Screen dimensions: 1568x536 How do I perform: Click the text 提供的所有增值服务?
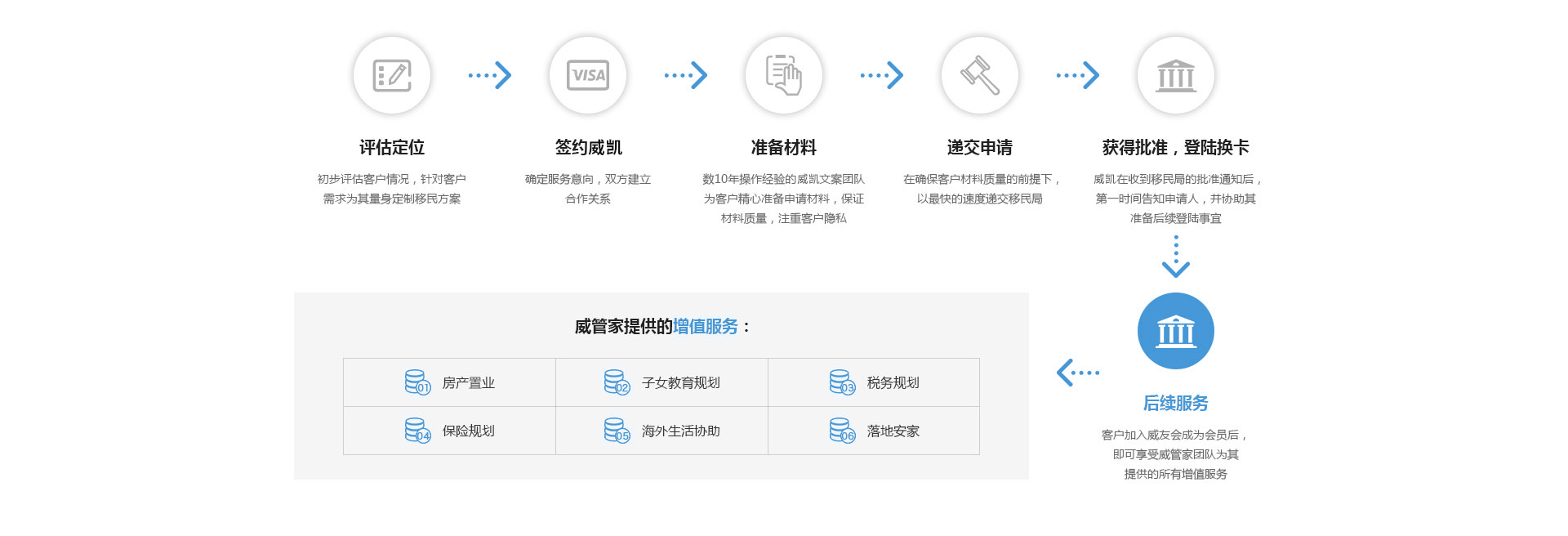click(1176, 474)
